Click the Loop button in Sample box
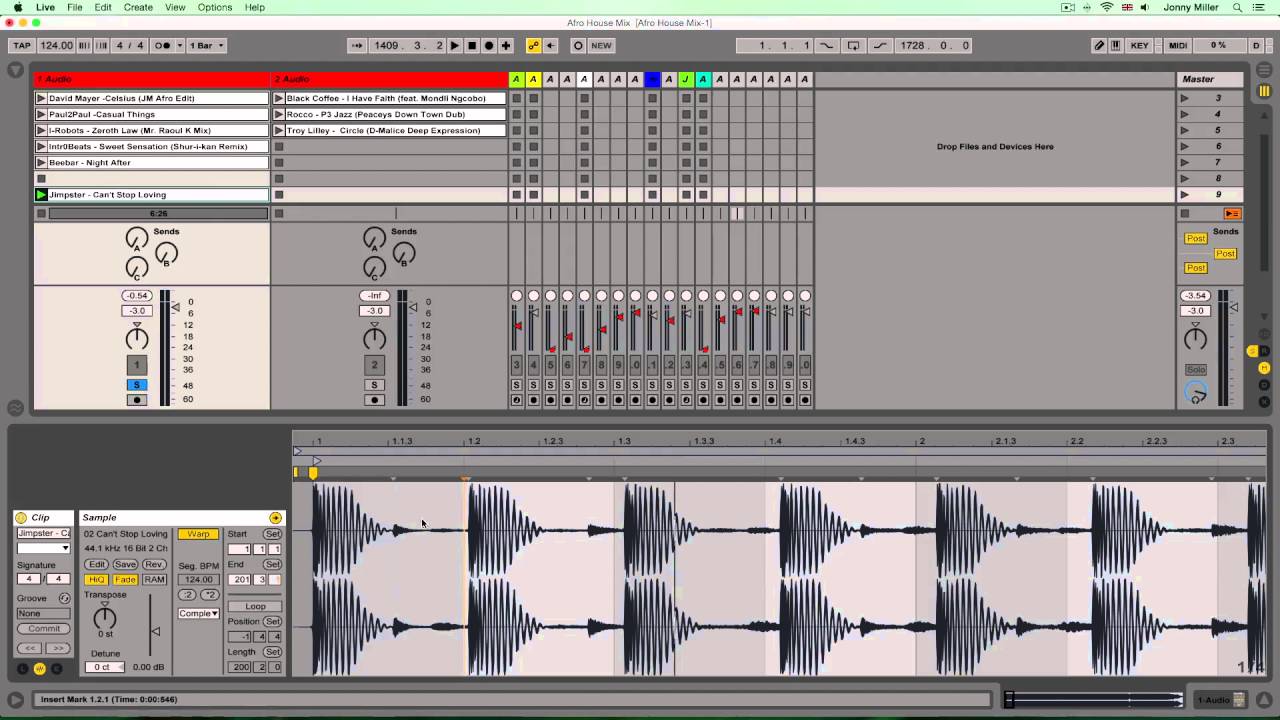The image size is (1280, 720). click(x=255, y=606)
